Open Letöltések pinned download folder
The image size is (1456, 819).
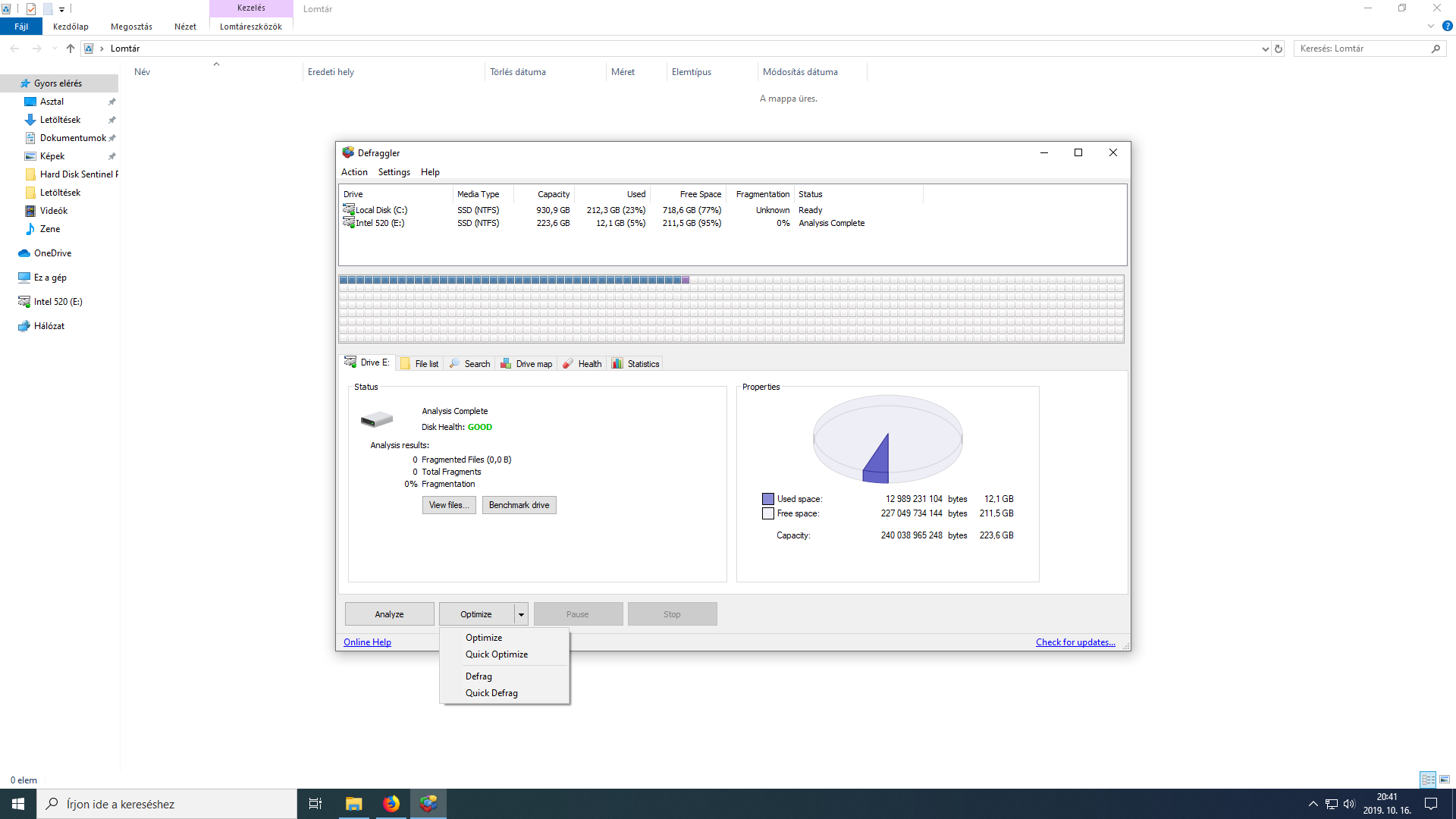point(60,120)
